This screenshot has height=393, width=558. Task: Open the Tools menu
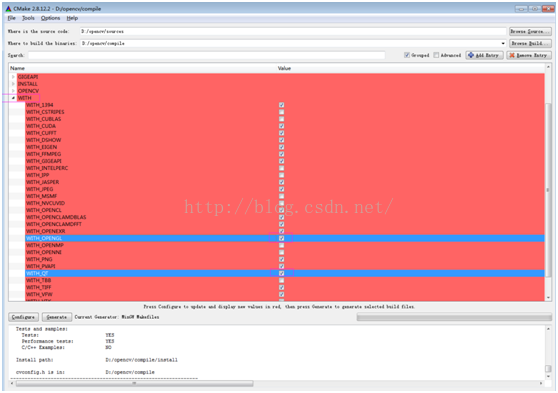point(28,18)
